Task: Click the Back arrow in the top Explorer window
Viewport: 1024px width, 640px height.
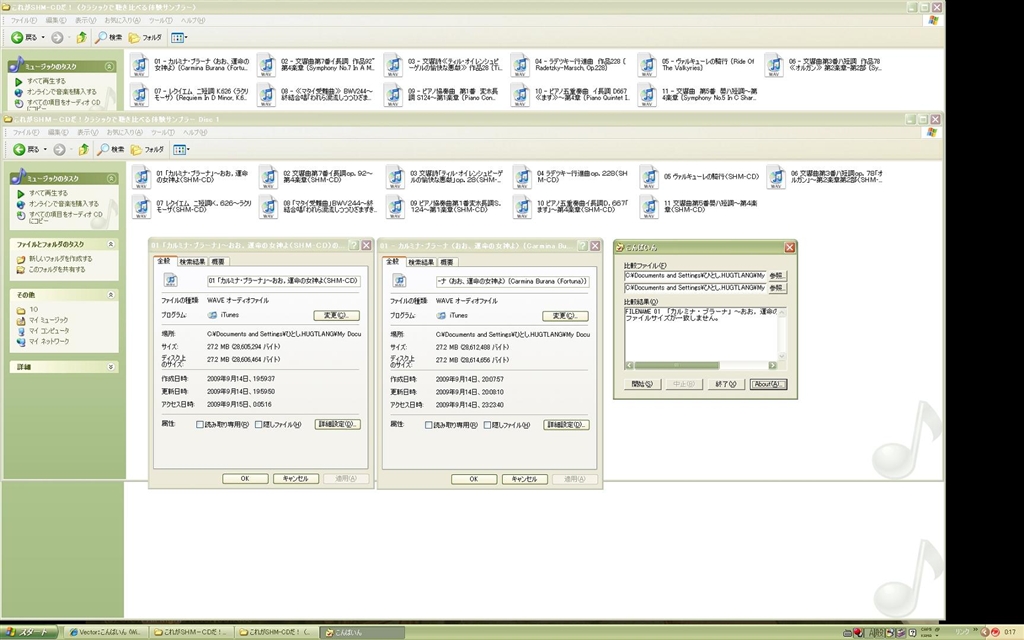Action: (x=18, y=38)
